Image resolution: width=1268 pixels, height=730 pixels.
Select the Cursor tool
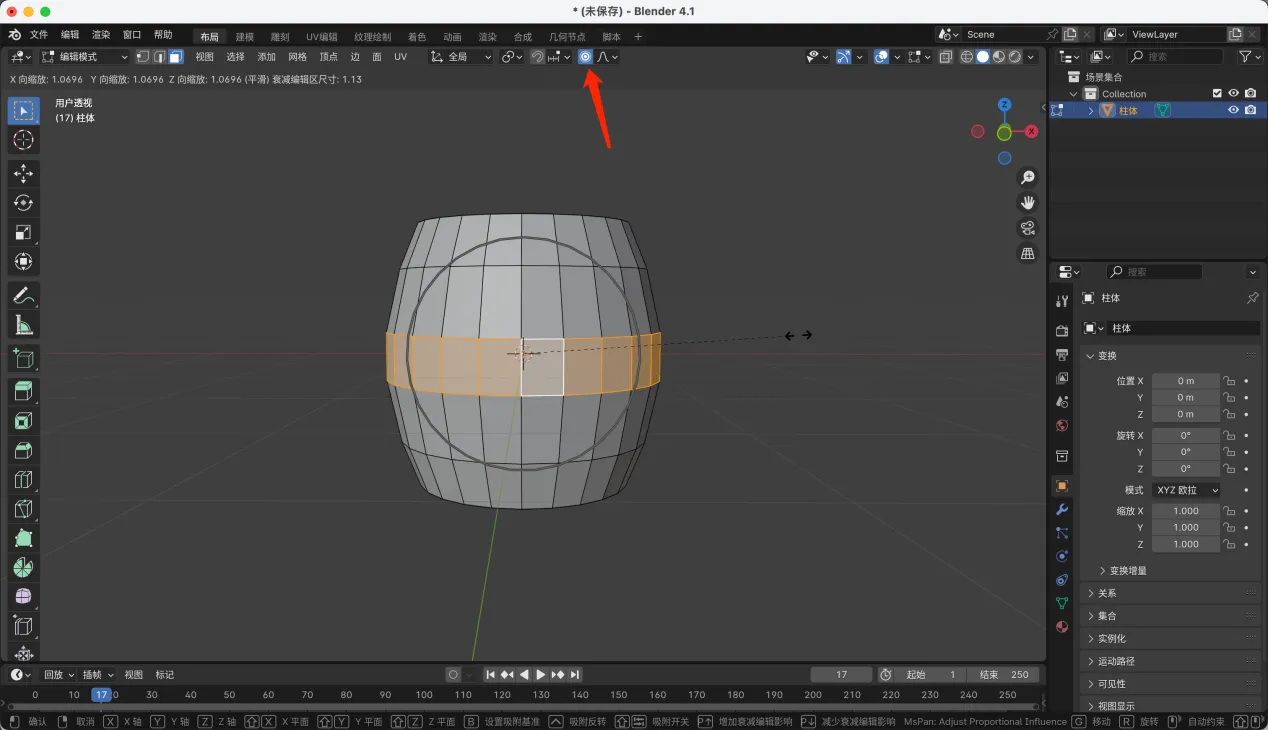(24, 140)
